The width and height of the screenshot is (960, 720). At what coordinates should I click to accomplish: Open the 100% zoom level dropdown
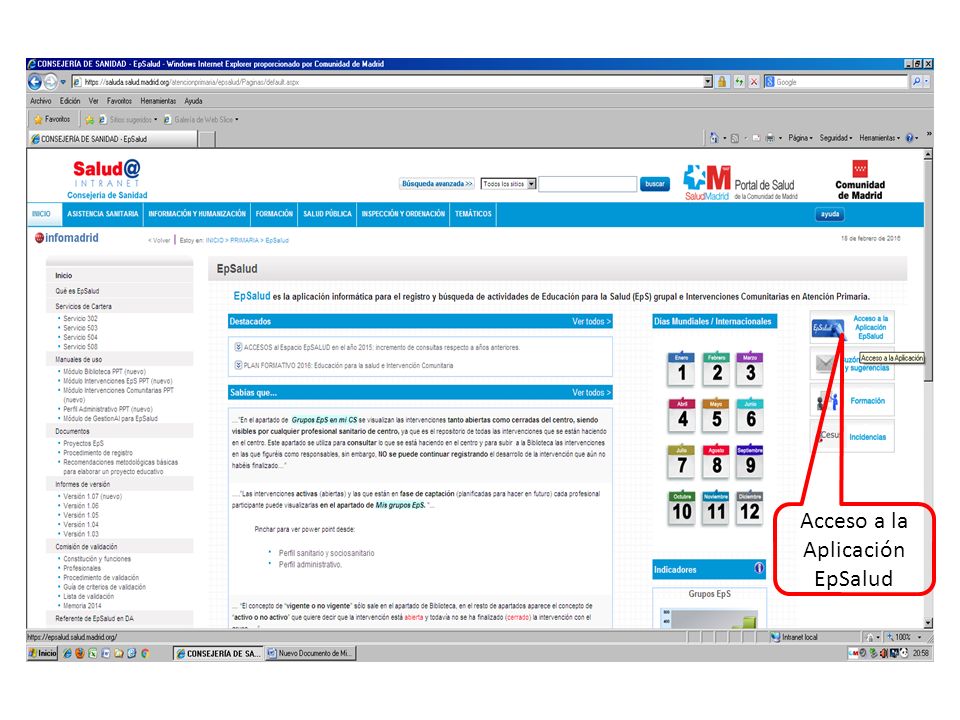[x=920, y=637]
